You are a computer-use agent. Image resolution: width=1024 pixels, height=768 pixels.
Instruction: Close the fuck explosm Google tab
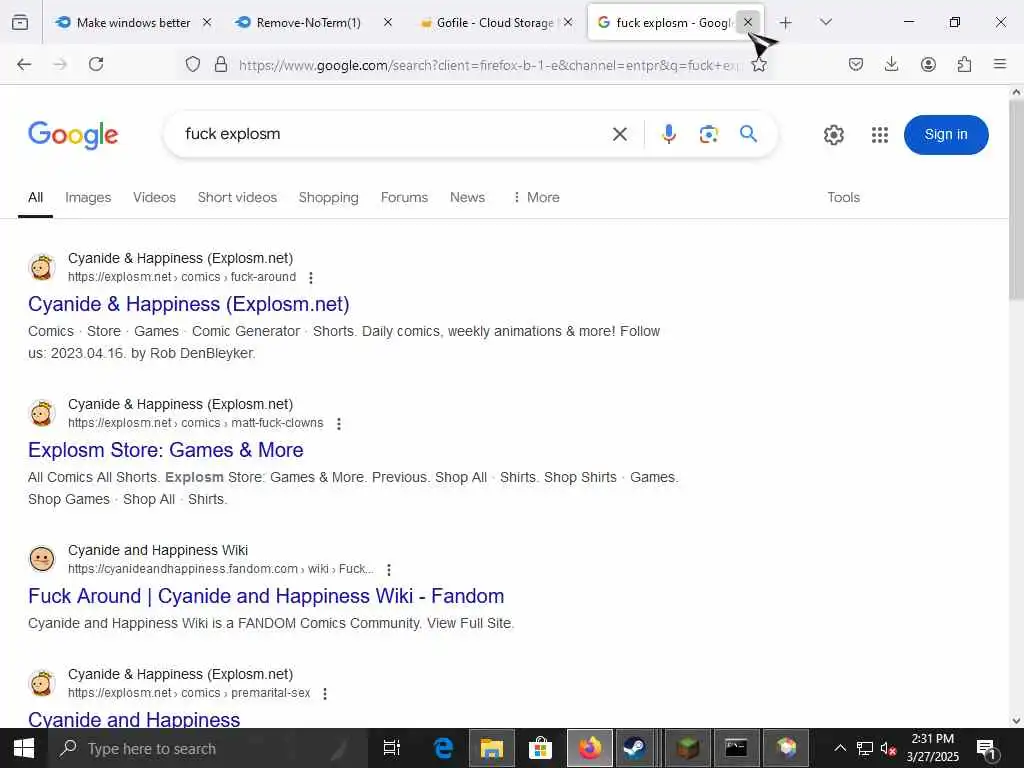pyautogui.click(x=748, y=22)
